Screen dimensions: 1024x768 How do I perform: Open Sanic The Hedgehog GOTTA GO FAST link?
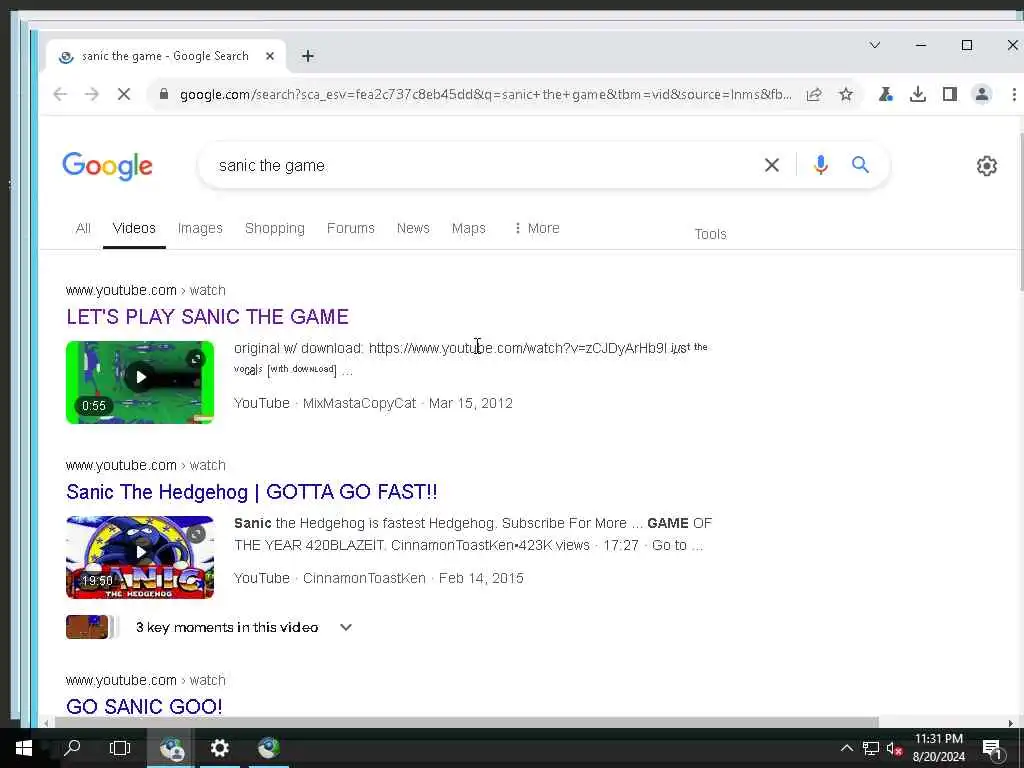(x=251, y=492)
